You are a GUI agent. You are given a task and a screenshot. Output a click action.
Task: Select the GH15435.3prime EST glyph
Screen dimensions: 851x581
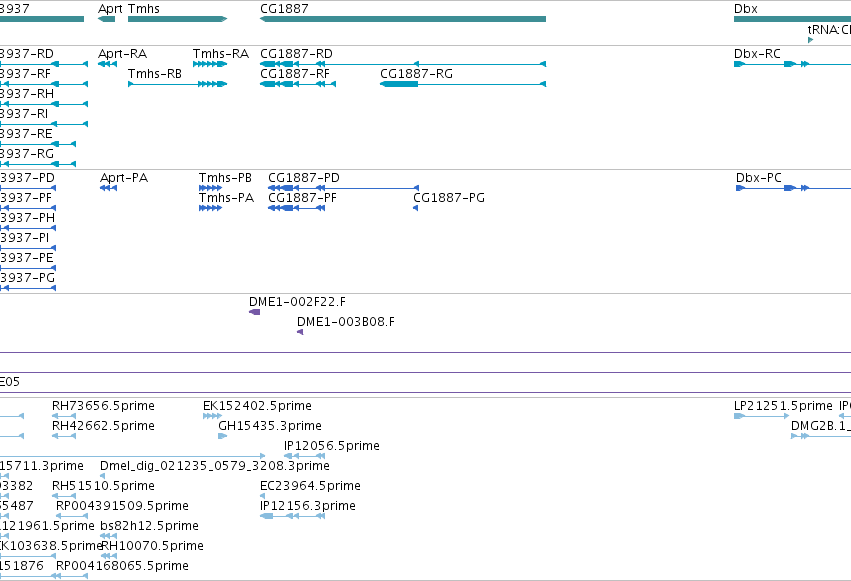(x=223, y=436)
